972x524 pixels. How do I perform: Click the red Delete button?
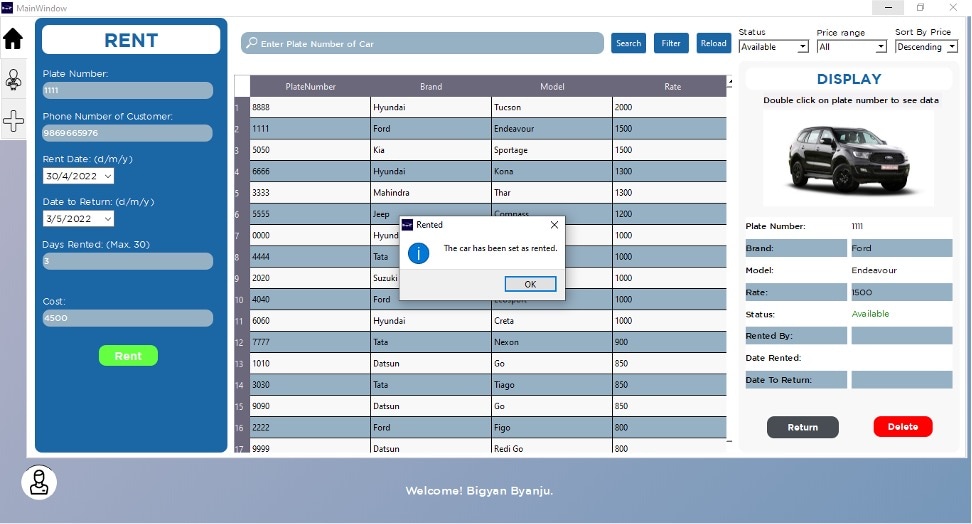902,427
